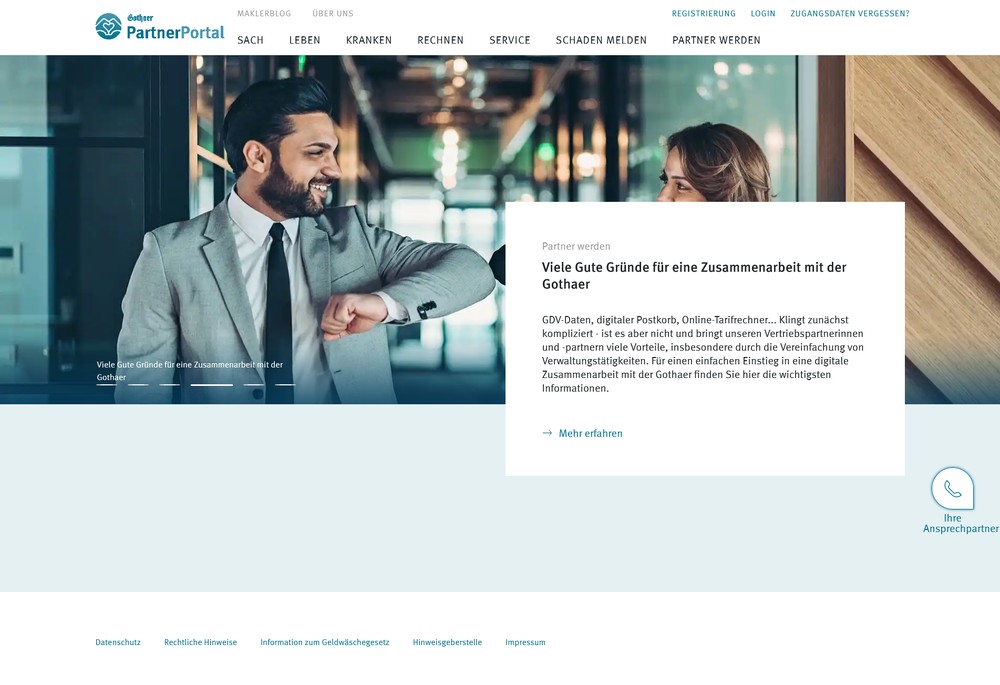
Task: Click the Registrierung link
Action: (703, 13)
